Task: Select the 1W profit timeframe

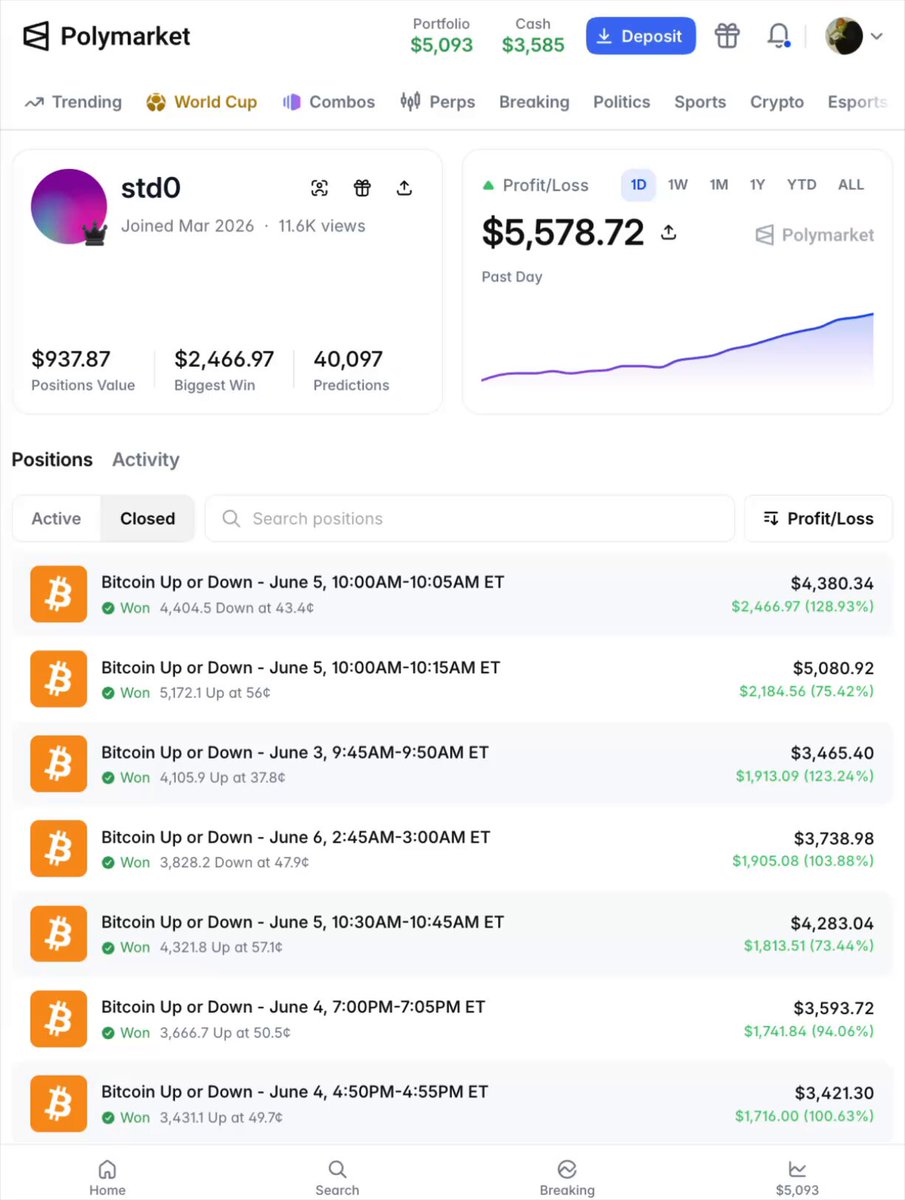Action: (678, 185)
